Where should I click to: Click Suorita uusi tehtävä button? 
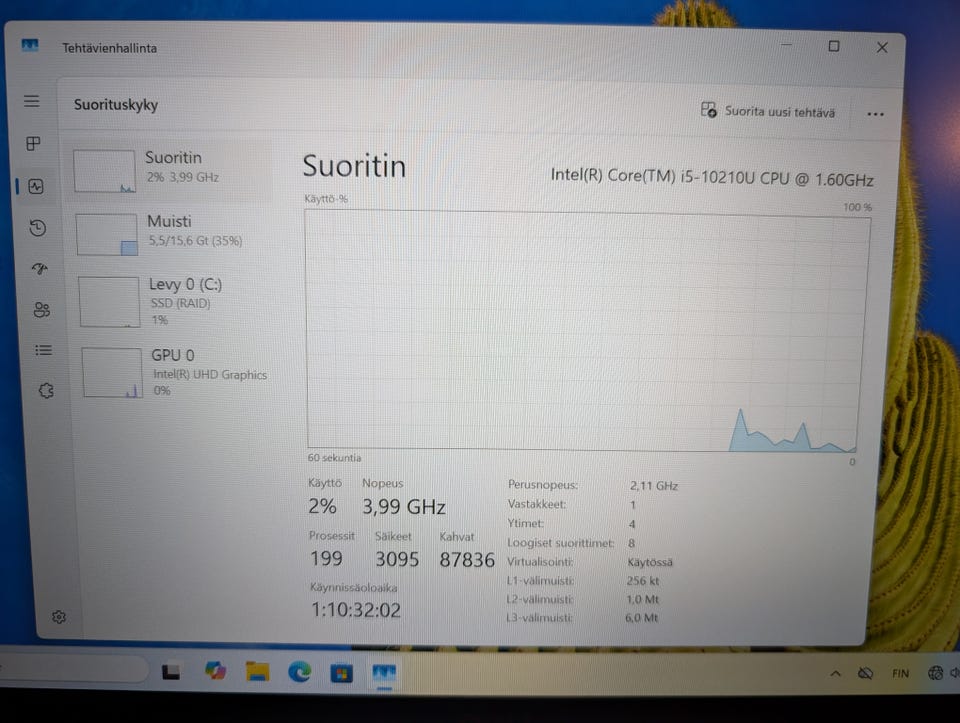[768, 111]
